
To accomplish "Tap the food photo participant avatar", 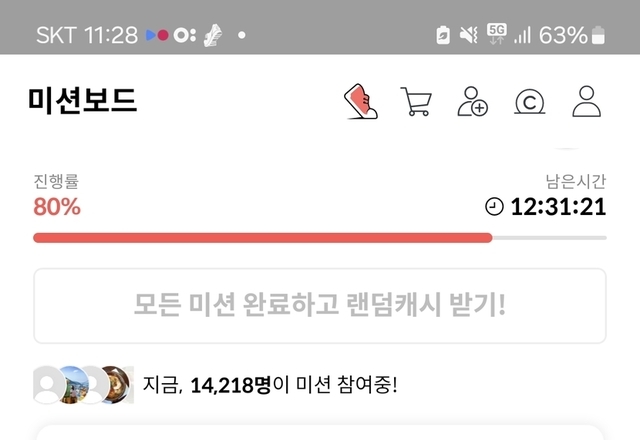I will click(x=117, y=385).
